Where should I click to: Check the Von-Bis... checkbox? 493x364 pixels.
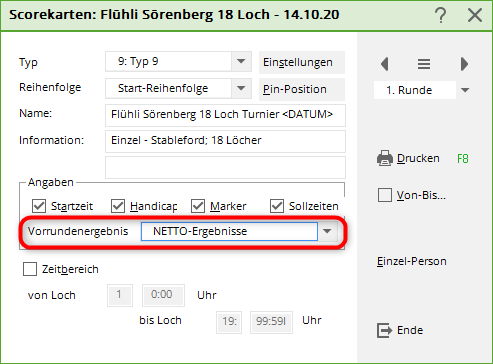coord(385,195)
